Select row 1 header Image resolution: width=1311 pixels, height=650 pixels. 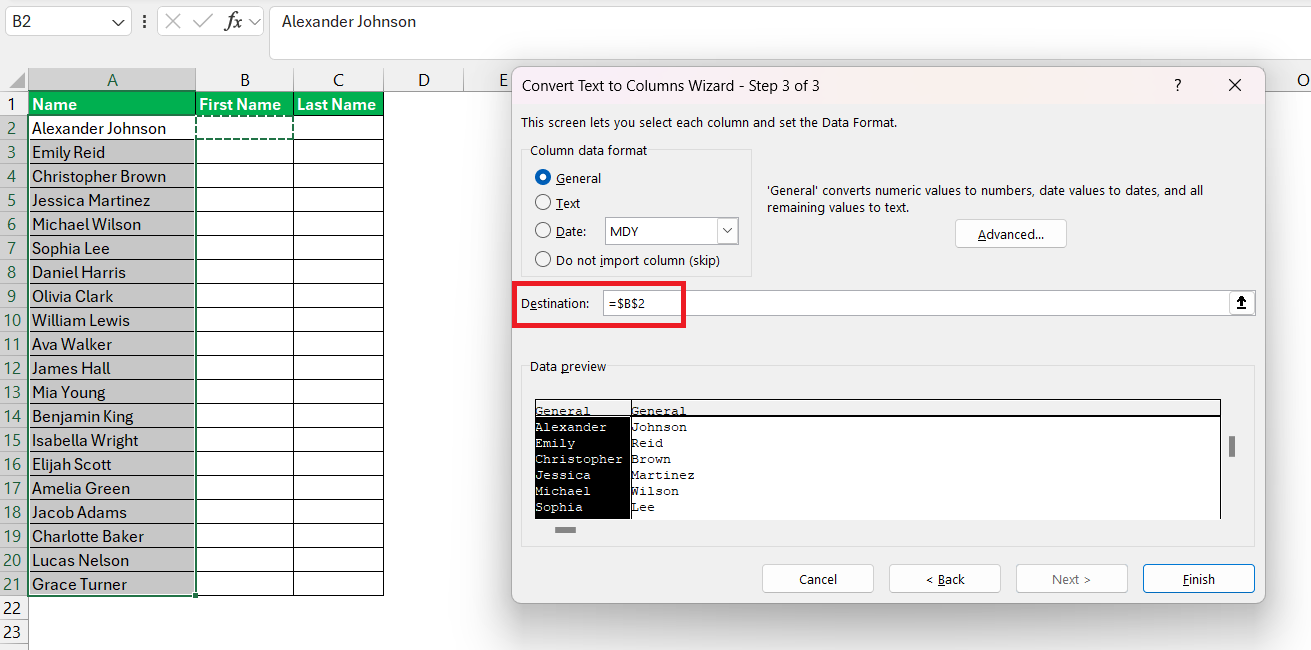14,104
